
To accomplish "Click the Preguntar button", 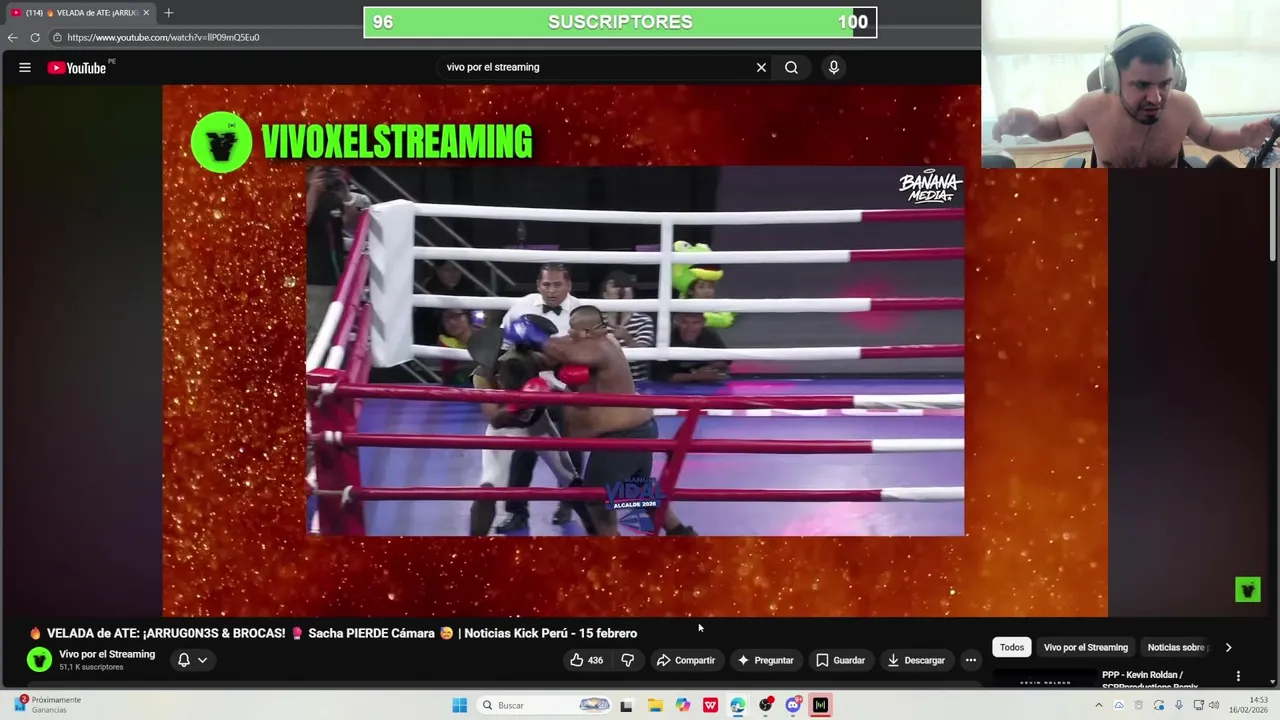I will pos(766,660).
